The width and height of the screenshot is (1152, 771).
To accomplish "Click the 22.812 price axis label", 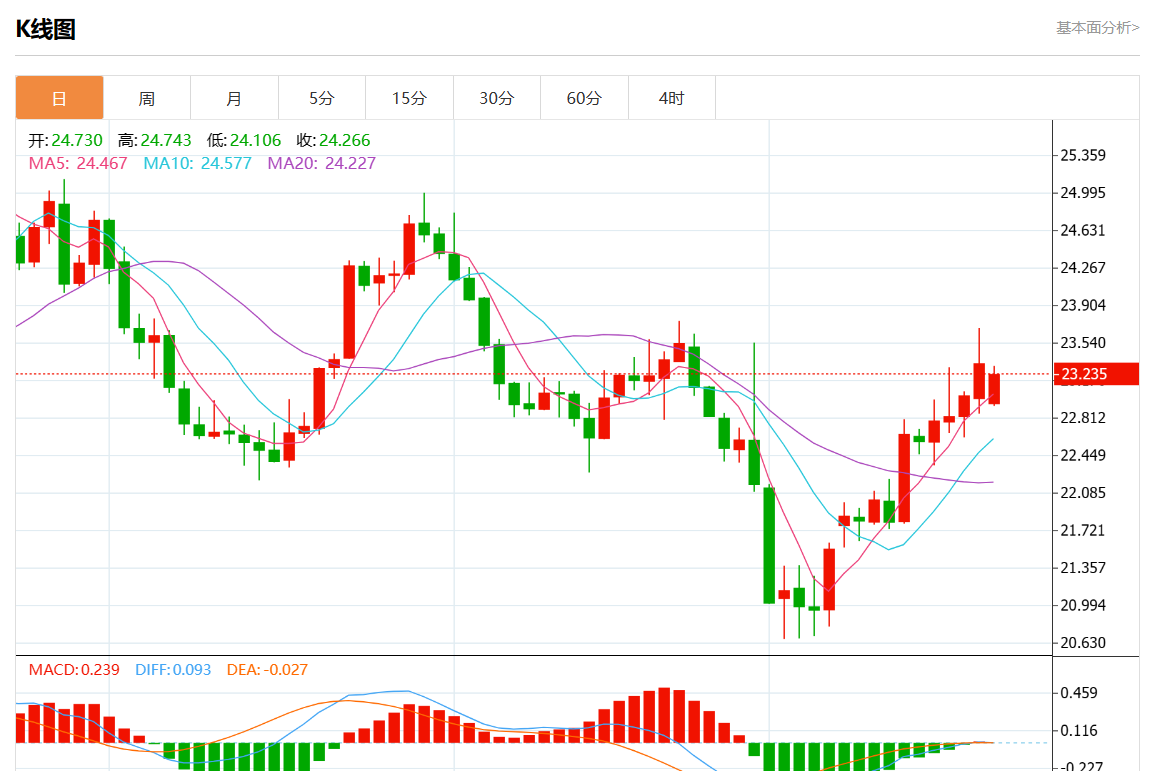I will click(1083, 417).
